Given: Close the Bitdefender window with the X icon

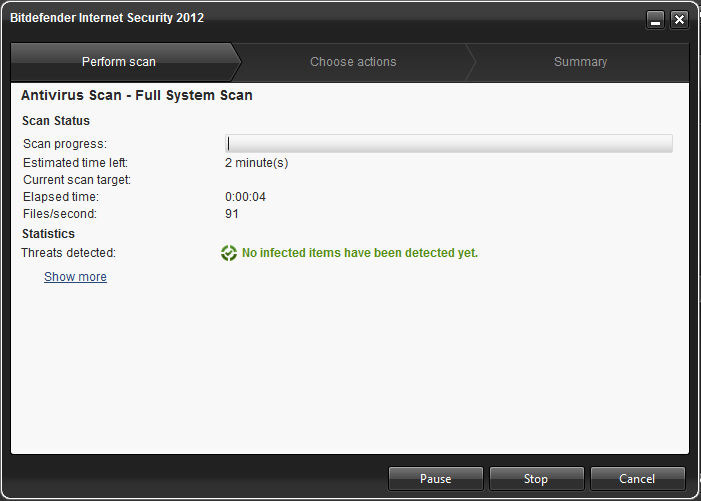Looking at the screenshot, I should pos(679,20).
